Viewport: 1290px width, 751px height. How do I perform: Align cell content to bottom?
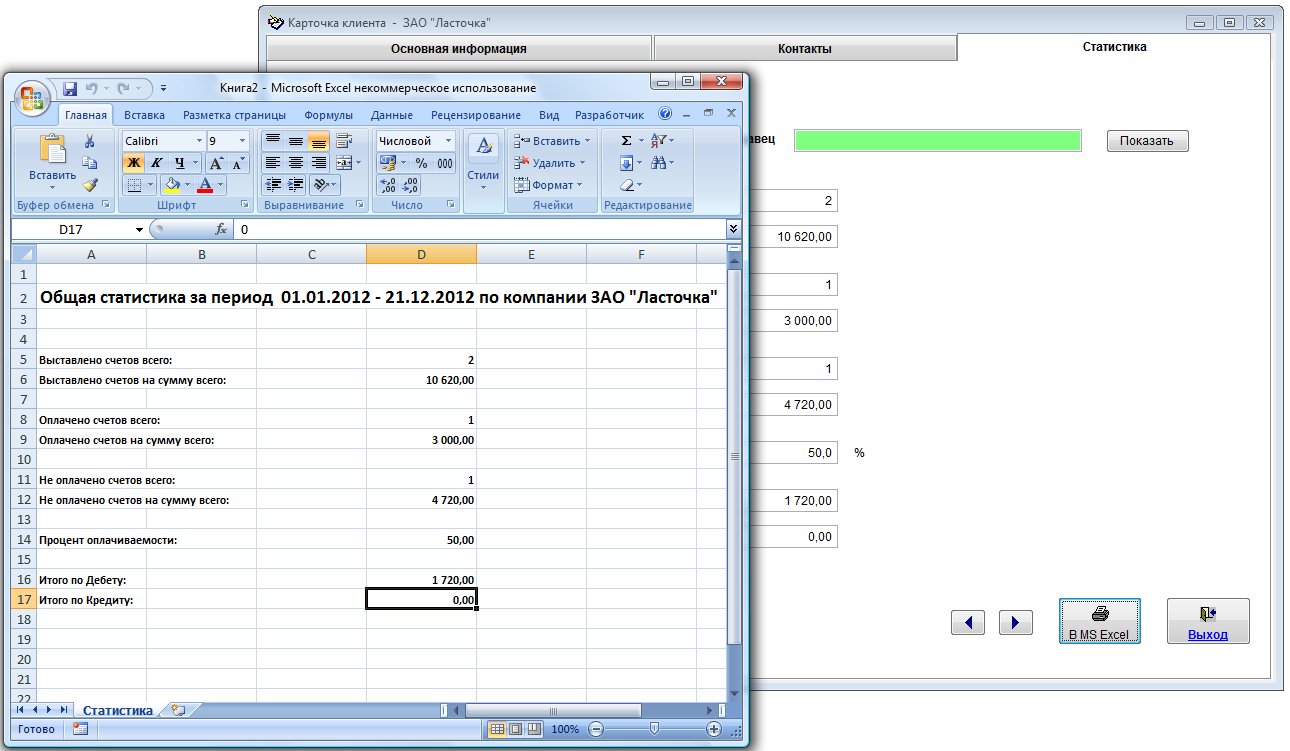coord(318,141)
